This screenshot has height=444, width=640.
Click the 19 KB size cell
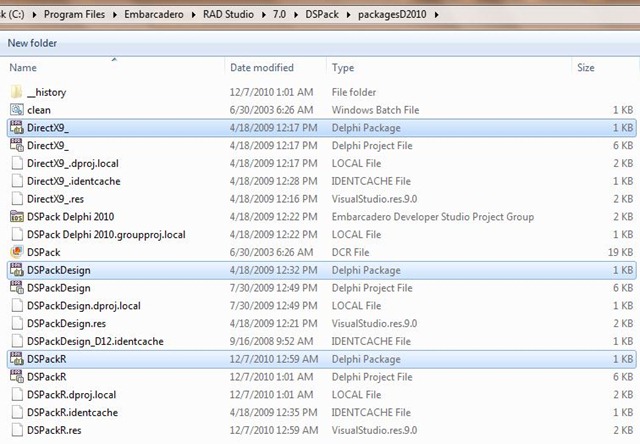tap(620, 253)
